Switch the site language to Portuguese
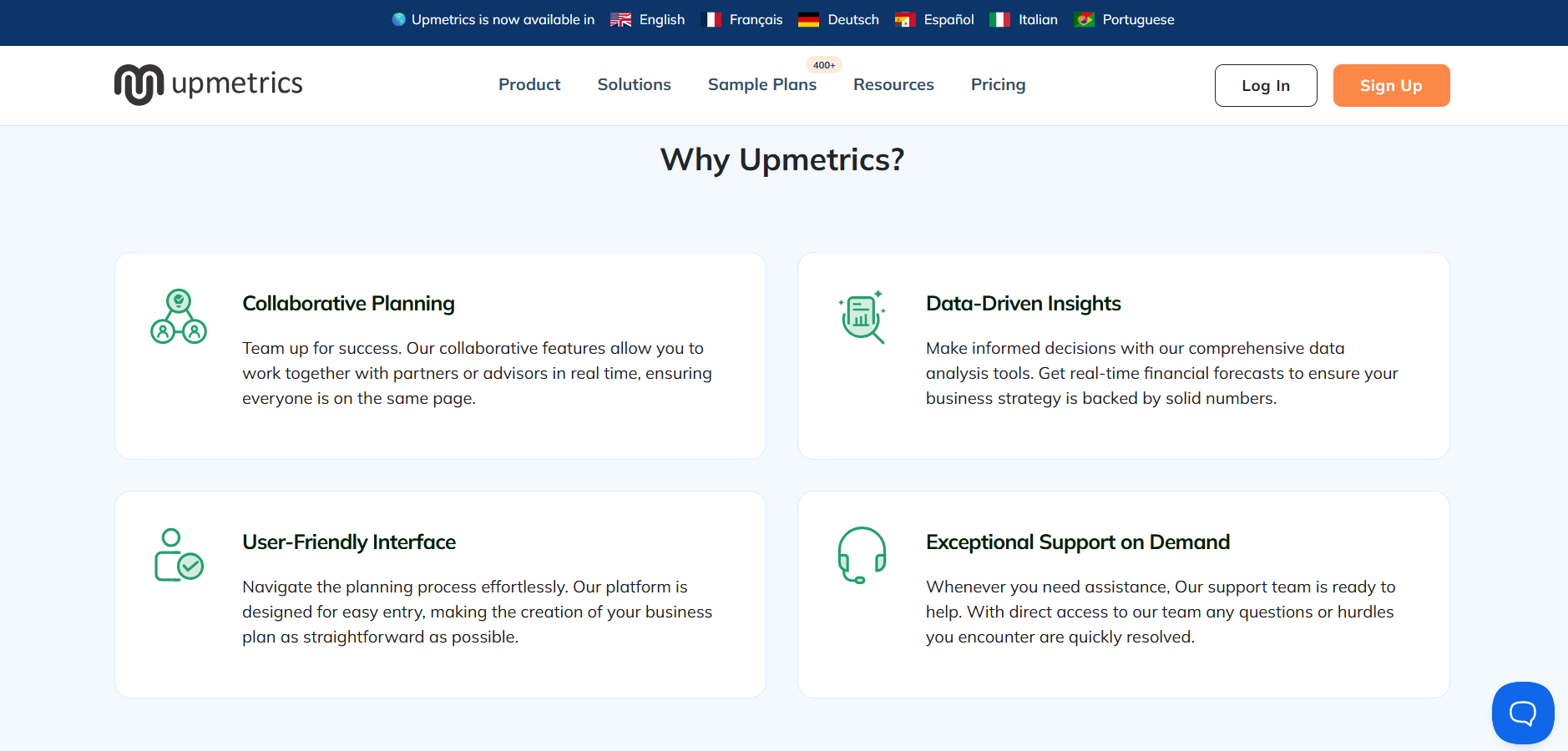This screenshot has height=751, width=1568. [x=1139, y=20]
